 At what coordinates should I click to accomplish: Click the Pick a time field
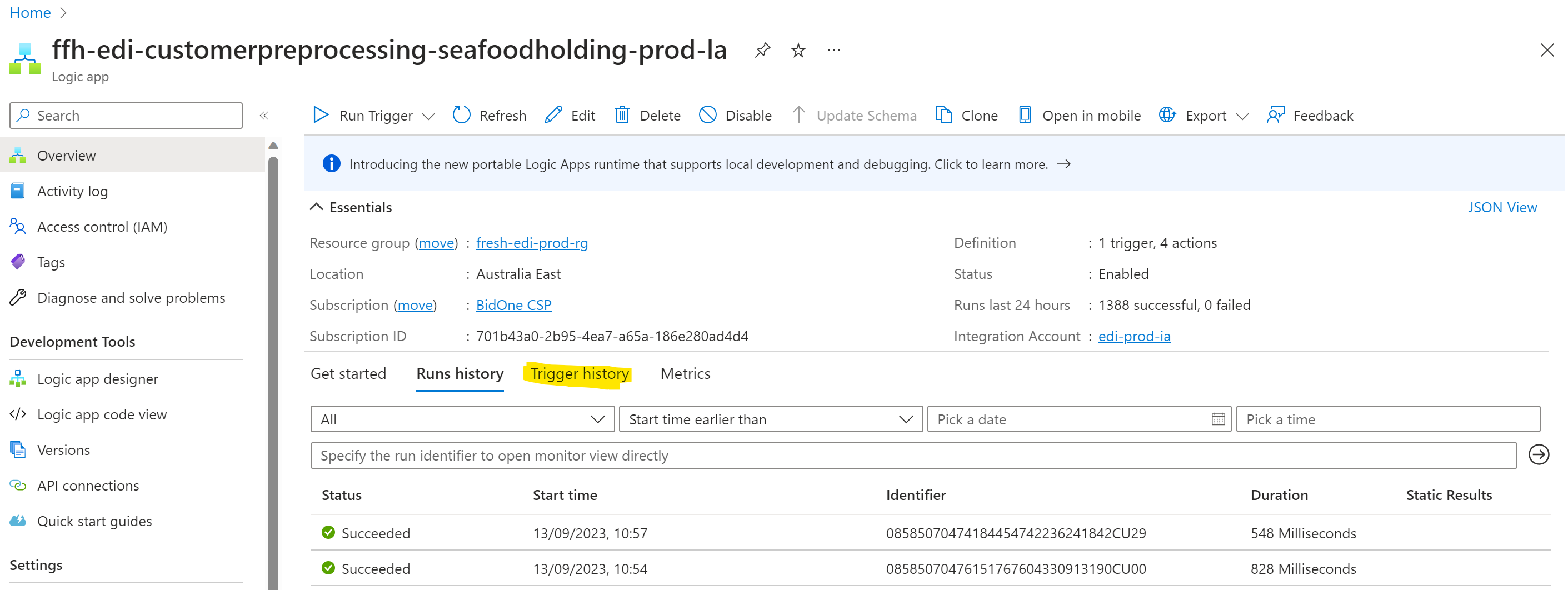pos(1388,419)
